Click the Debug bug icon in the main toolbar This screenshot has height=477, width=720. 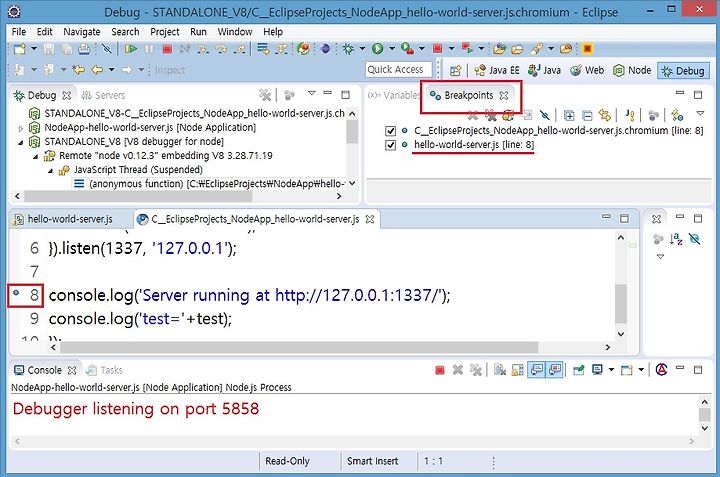(x=348, y=49)
